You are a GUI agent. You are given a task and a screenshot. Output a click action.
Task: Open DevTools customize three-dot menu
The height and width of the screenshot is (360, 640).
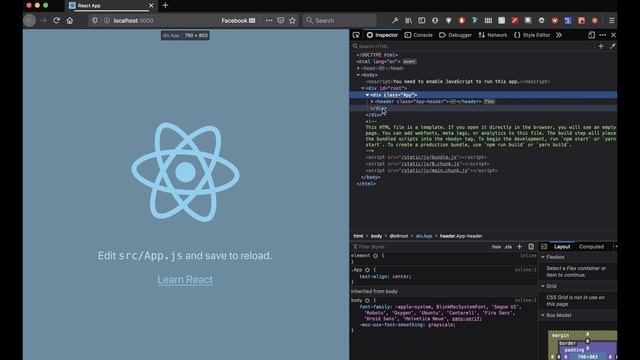tap(602, 35)
